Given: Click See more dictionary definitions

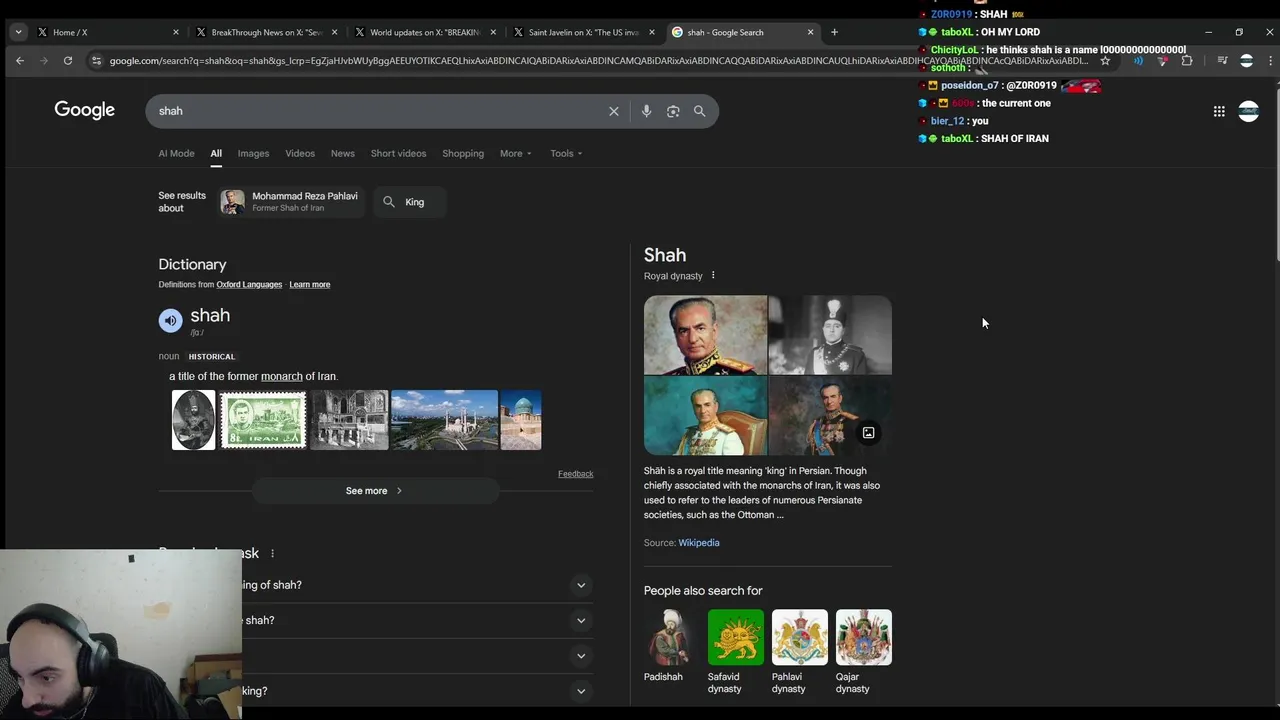Looking at the screenshot, I should point(374,491).
